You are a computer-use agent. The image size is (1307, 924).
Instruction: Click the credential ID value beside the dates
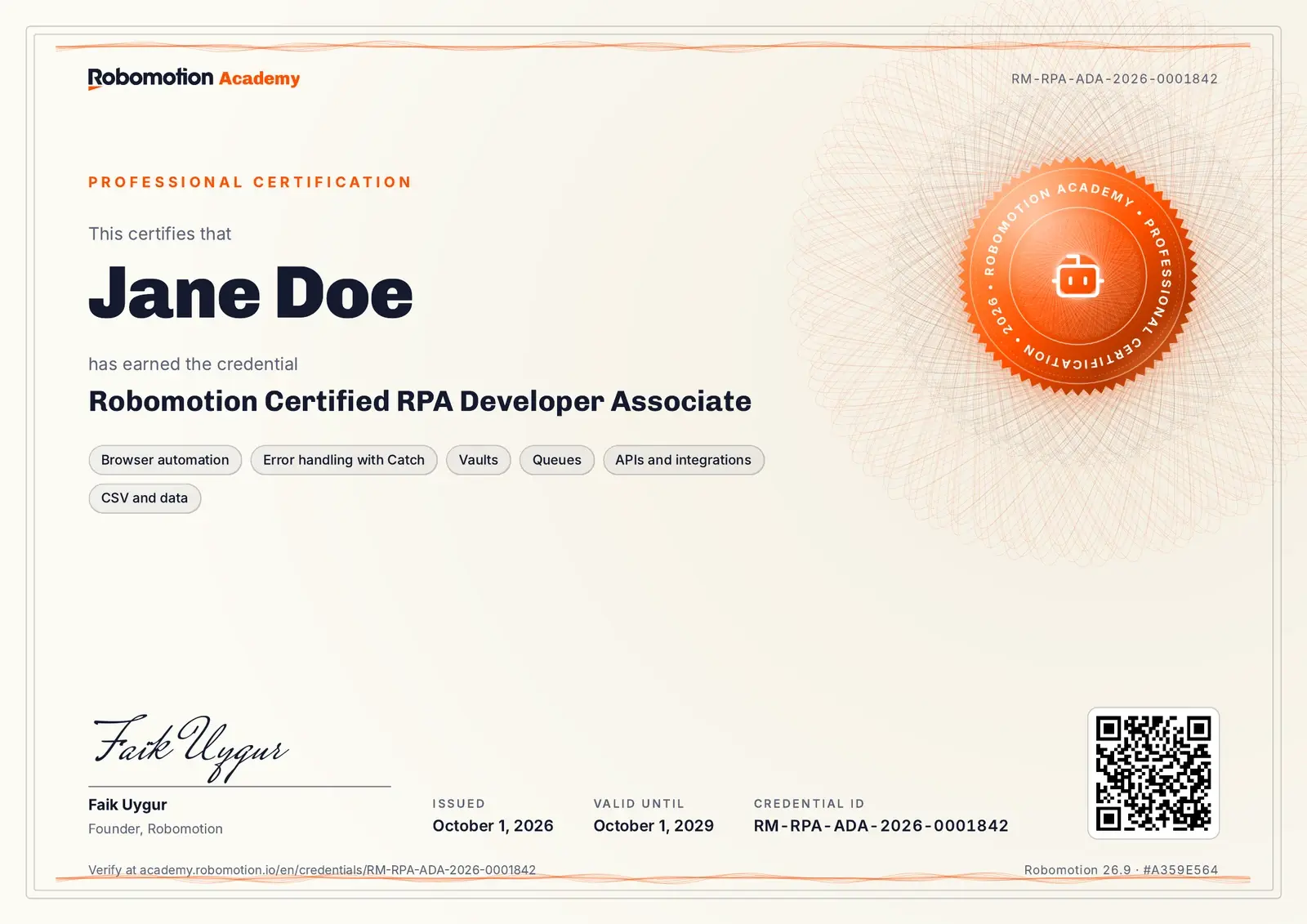tap(881, 826)
